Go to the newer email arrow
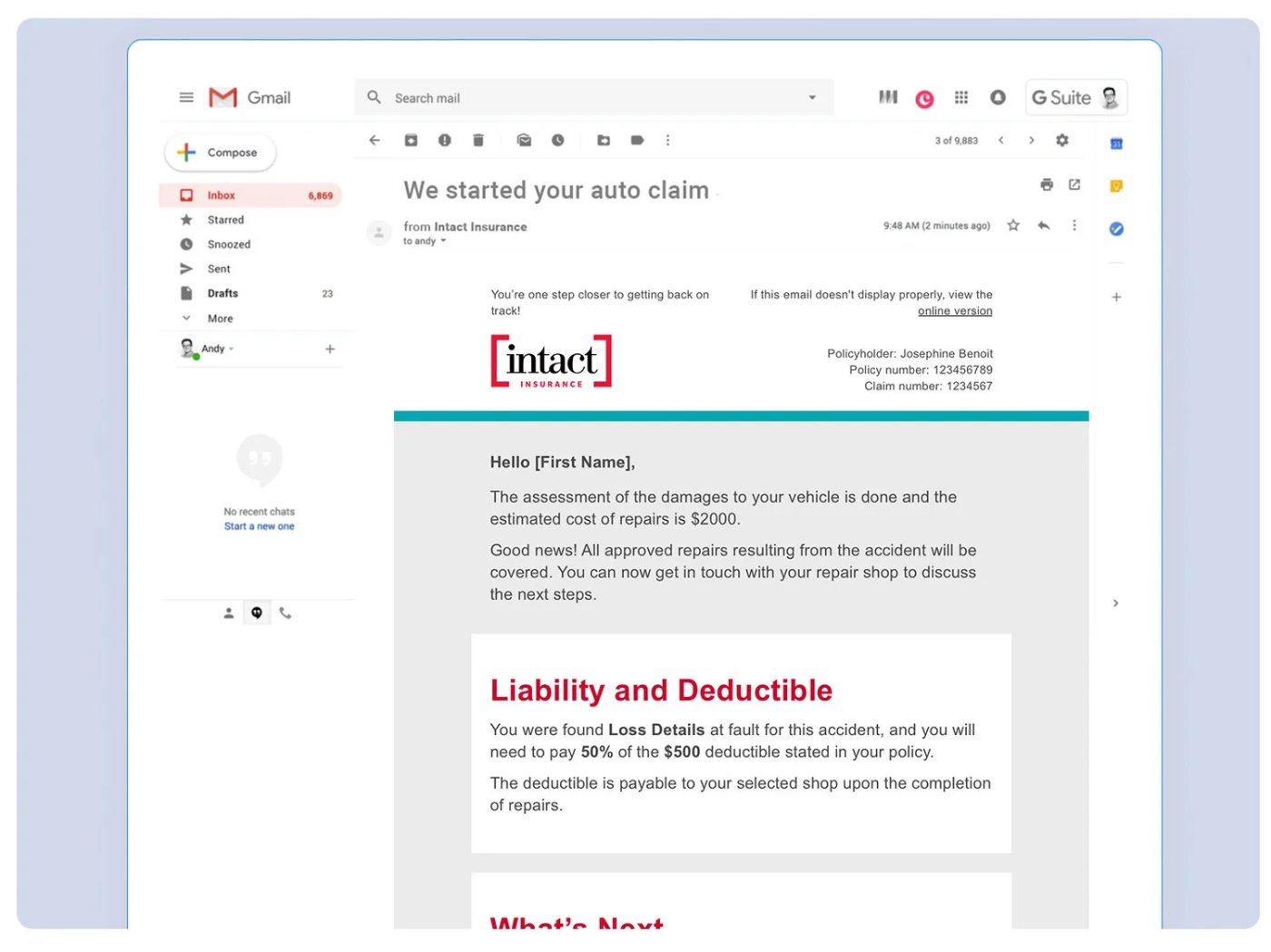1271x952 pixels. 1000,140
